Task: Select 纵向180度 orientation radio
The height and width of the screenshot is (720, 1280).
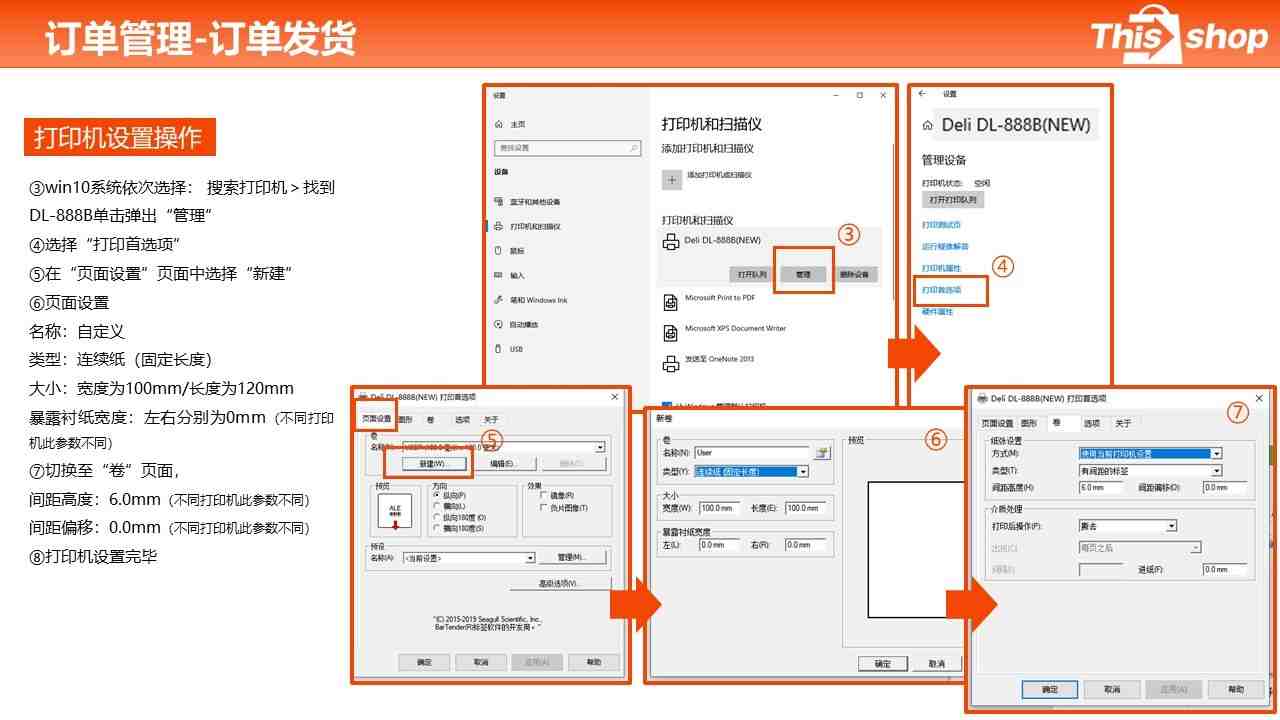Action: point(436,517)
